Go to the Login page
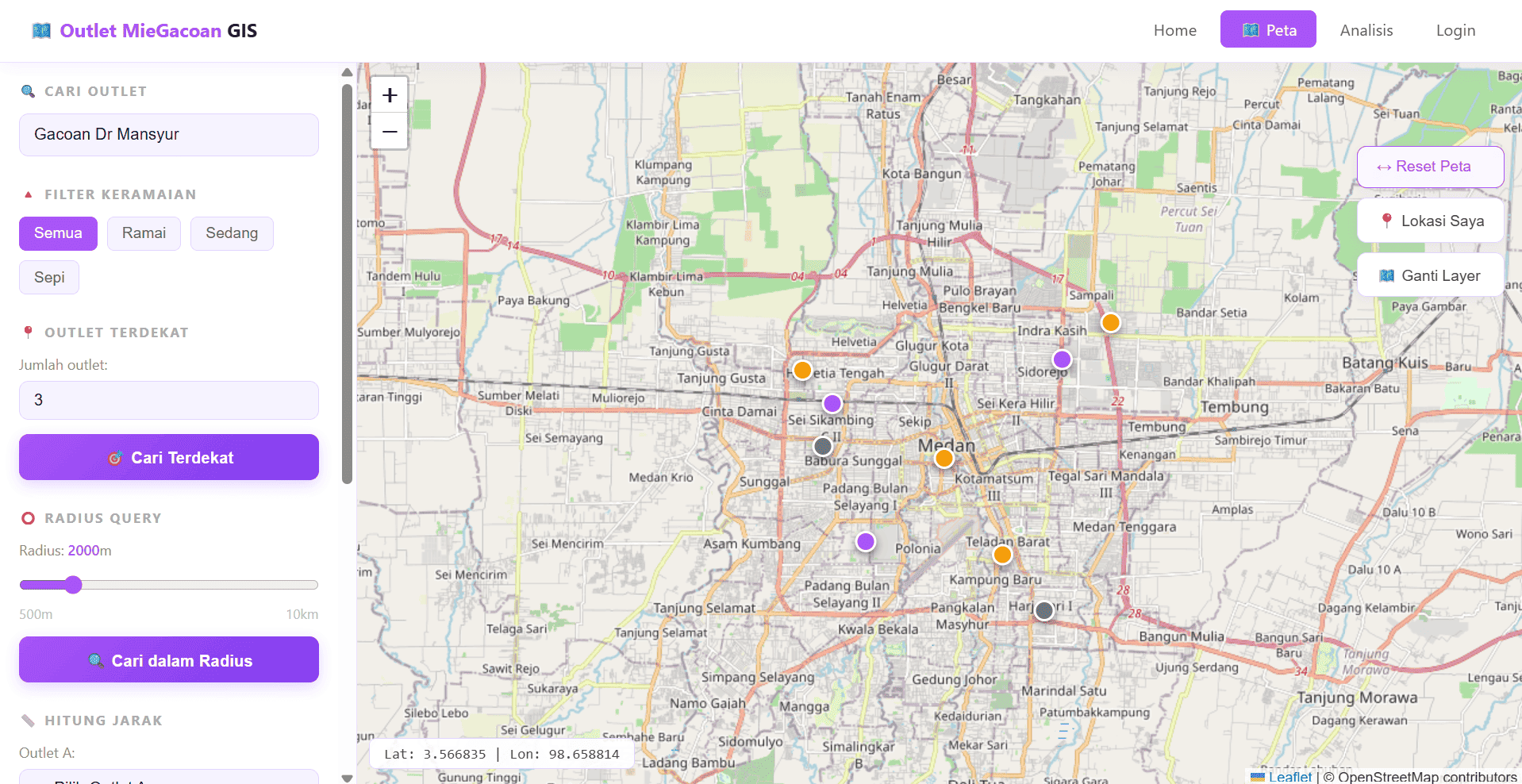 (x=1455, y=30)
